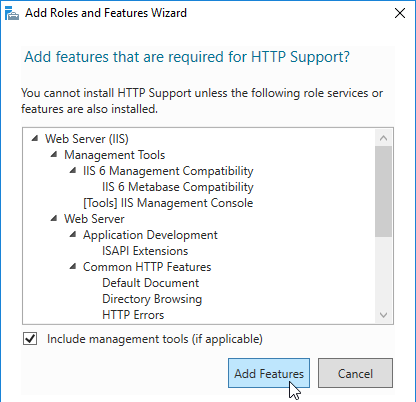Click the wizard icon in title bar
The width and height of the screenshot is (416, 402).
click(12, 13)
